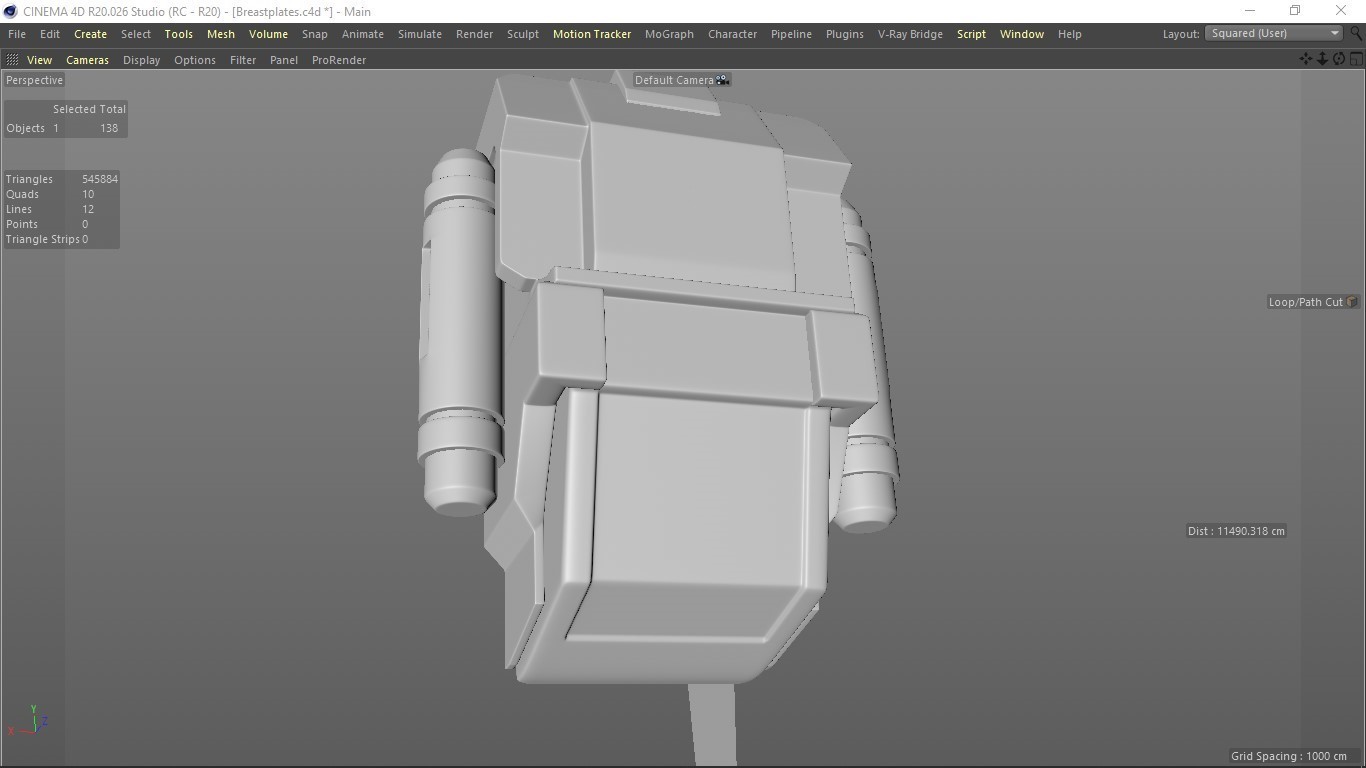
Task: Click the Loop/Path Cut tool icon
Action: 1352,302
